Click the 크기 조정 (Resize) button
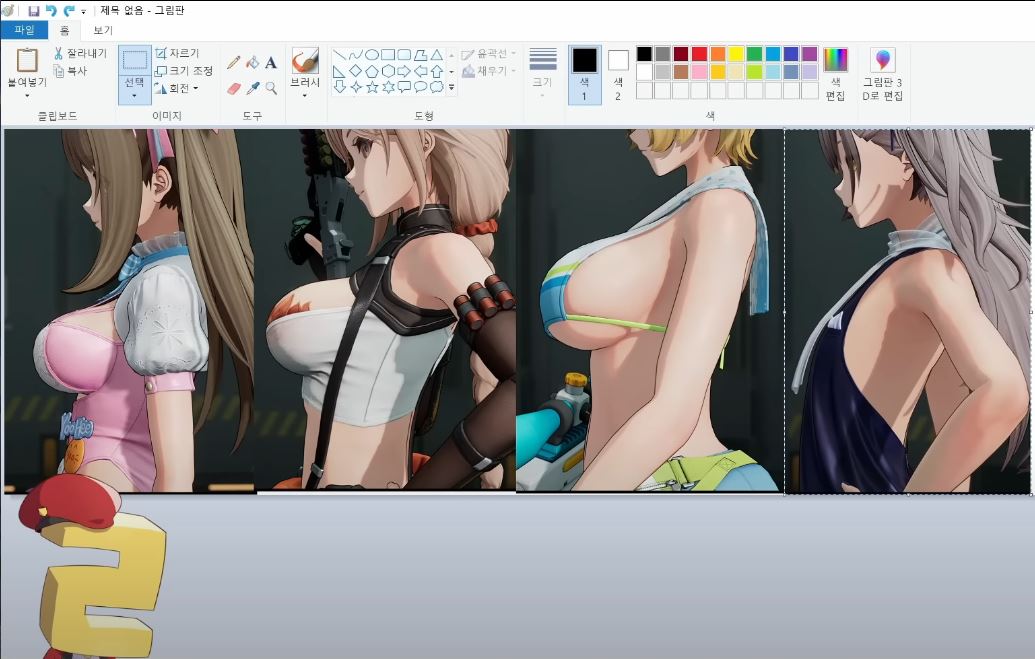 click(x=183, y=71)
